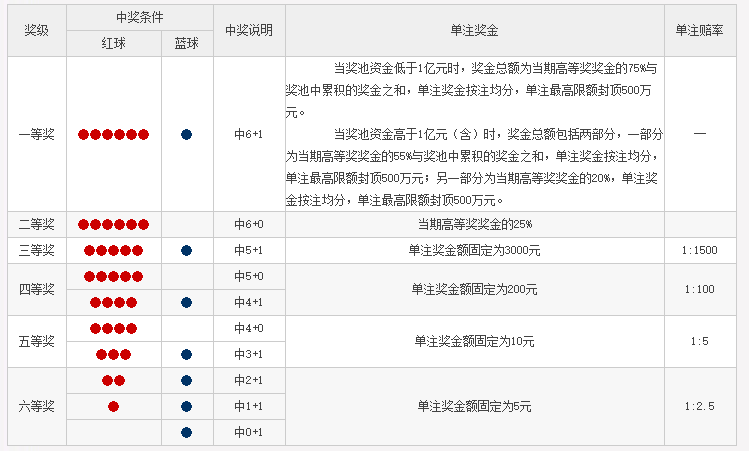Click the six red balls in 一等奖 row
This screenshot has width=749, height=451.
point(113,134)
